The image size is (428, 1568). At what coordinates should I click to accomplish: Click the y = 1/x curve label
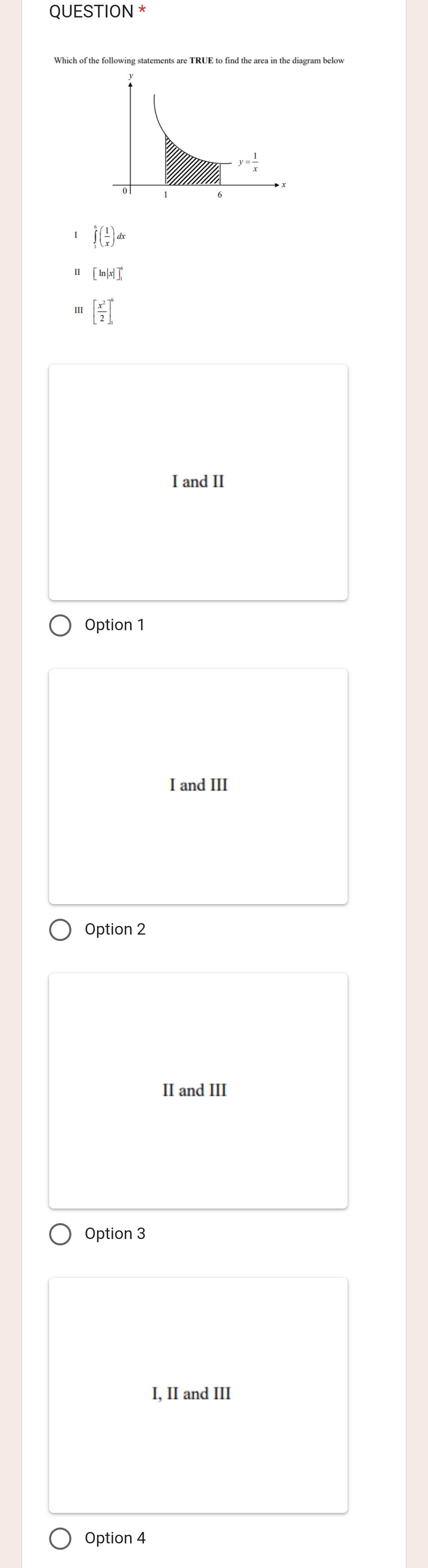point(248,162)
